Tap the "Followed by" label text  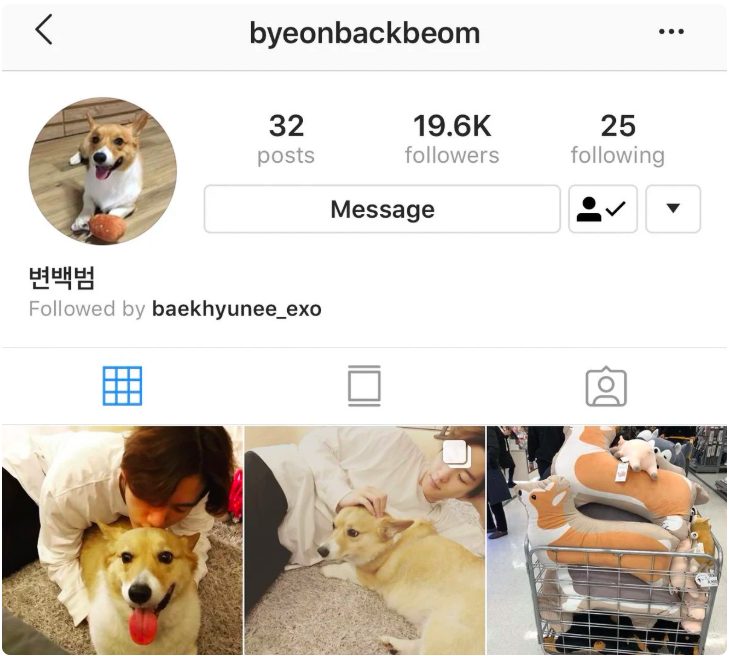87,309
